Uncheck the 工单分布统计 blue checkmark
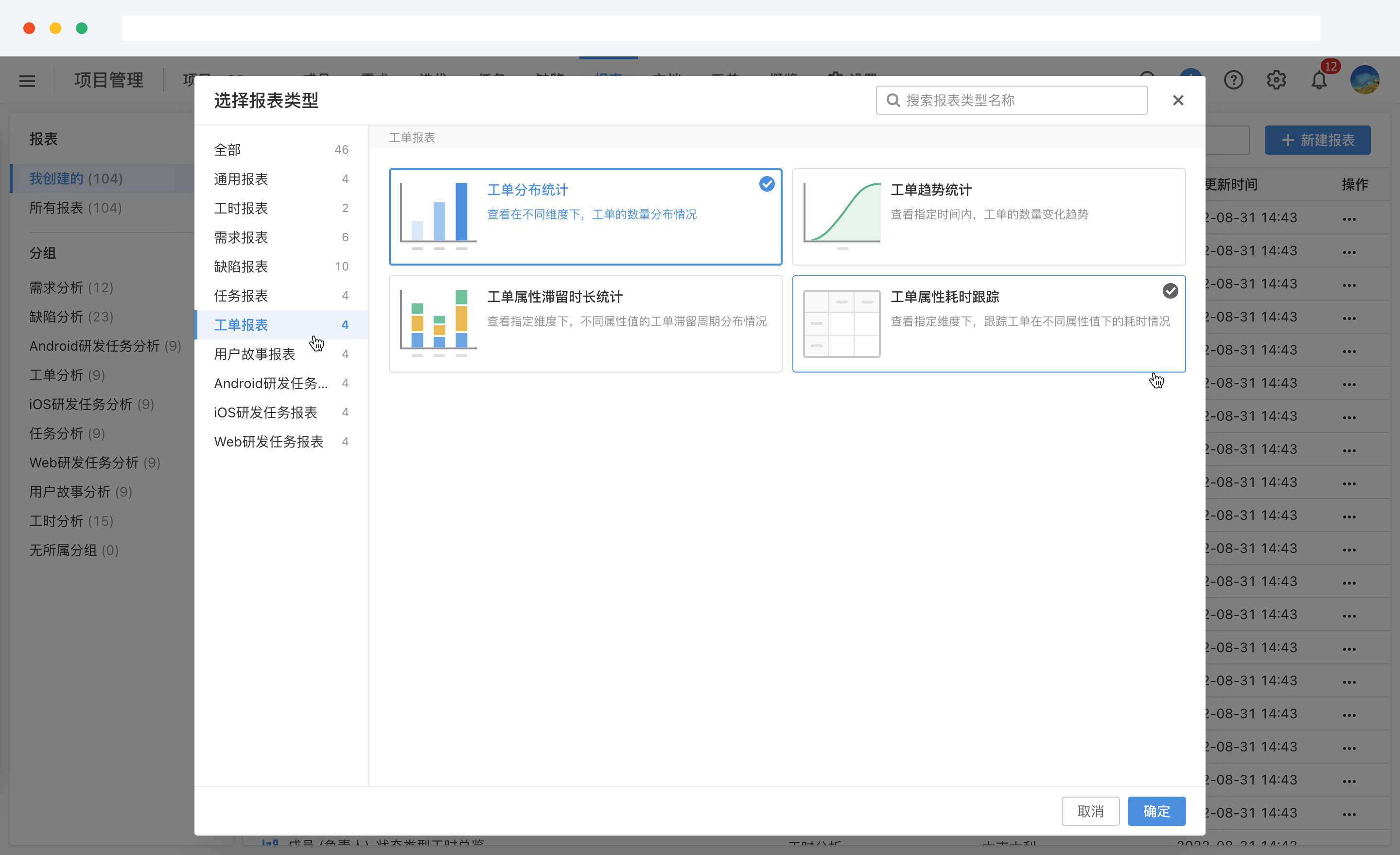The image size is (1400, 855). coord(767,184)
